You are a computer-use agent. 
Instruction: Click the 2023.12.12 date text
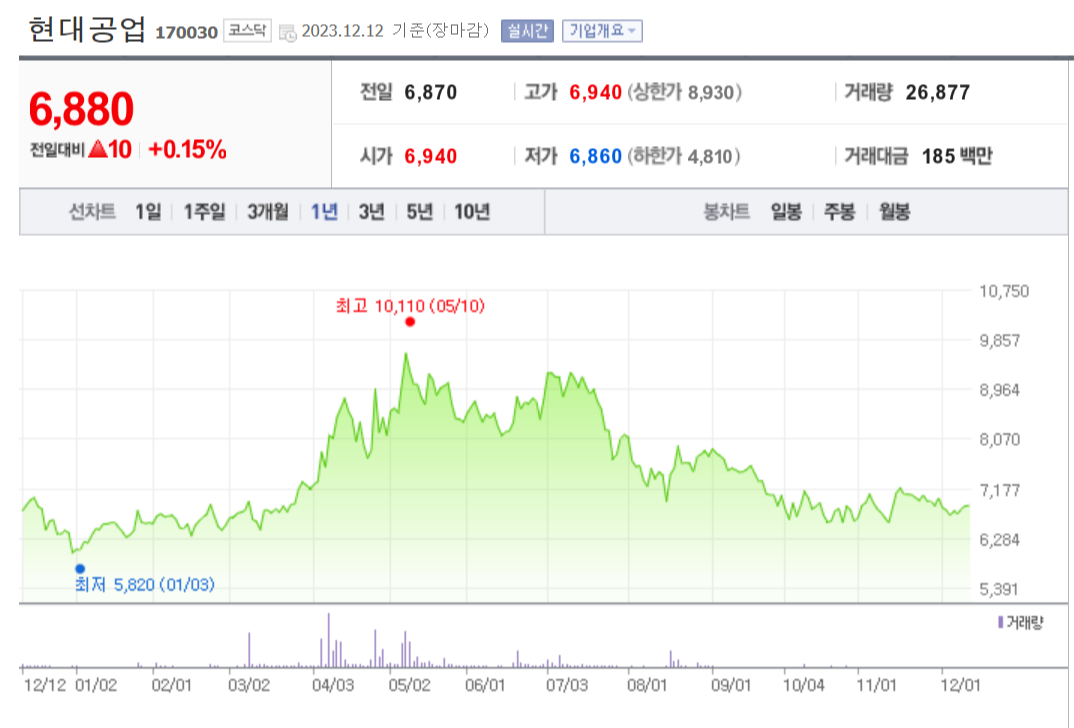[342, 31]
